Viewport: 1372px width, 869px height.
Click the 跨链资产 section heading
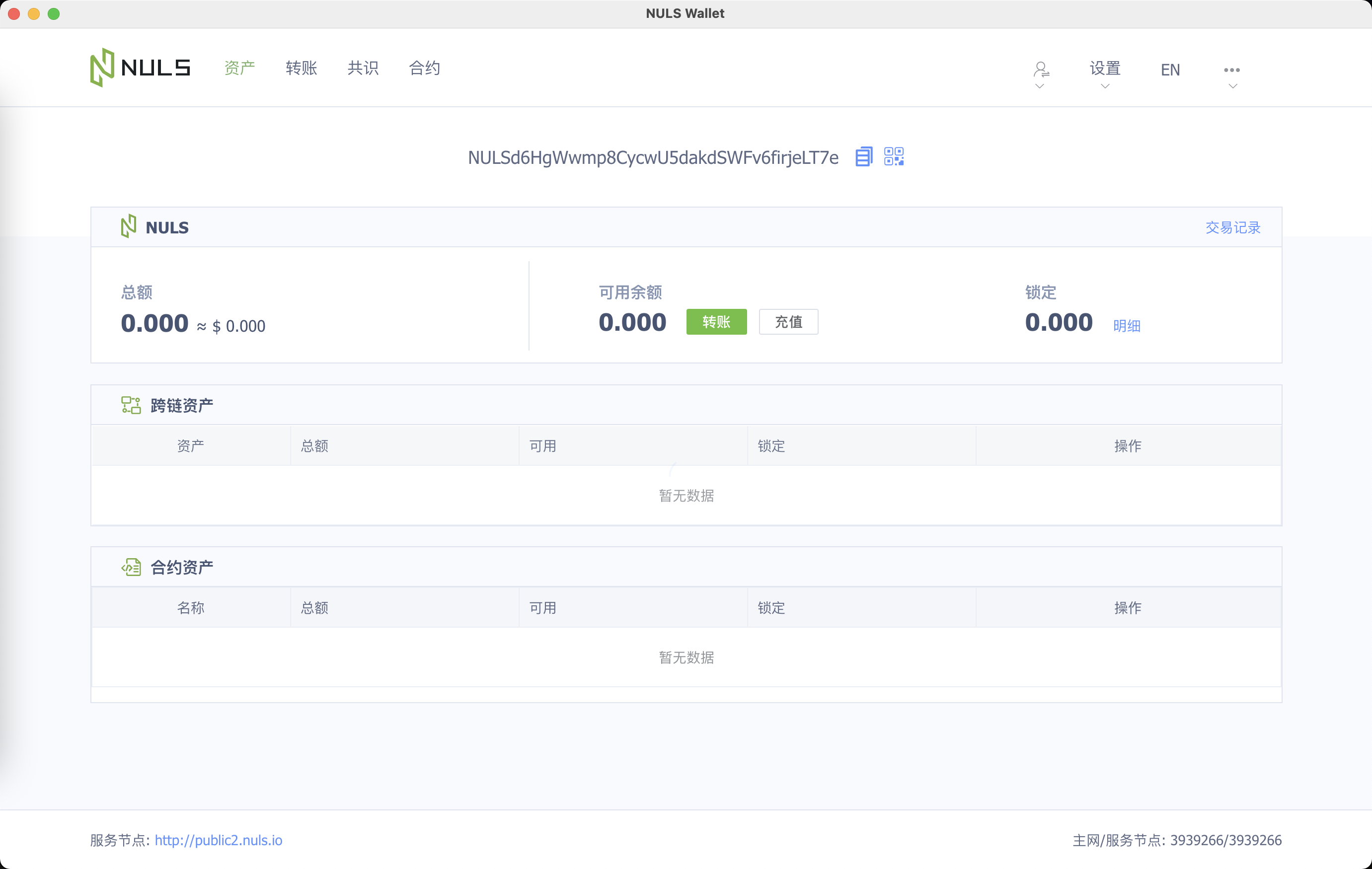pos(182,406)
